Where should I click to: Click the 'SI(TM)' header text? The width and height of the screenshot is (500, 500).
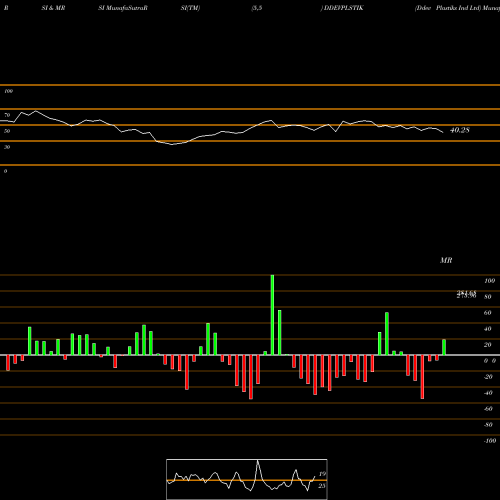click(x=190, y=8)
